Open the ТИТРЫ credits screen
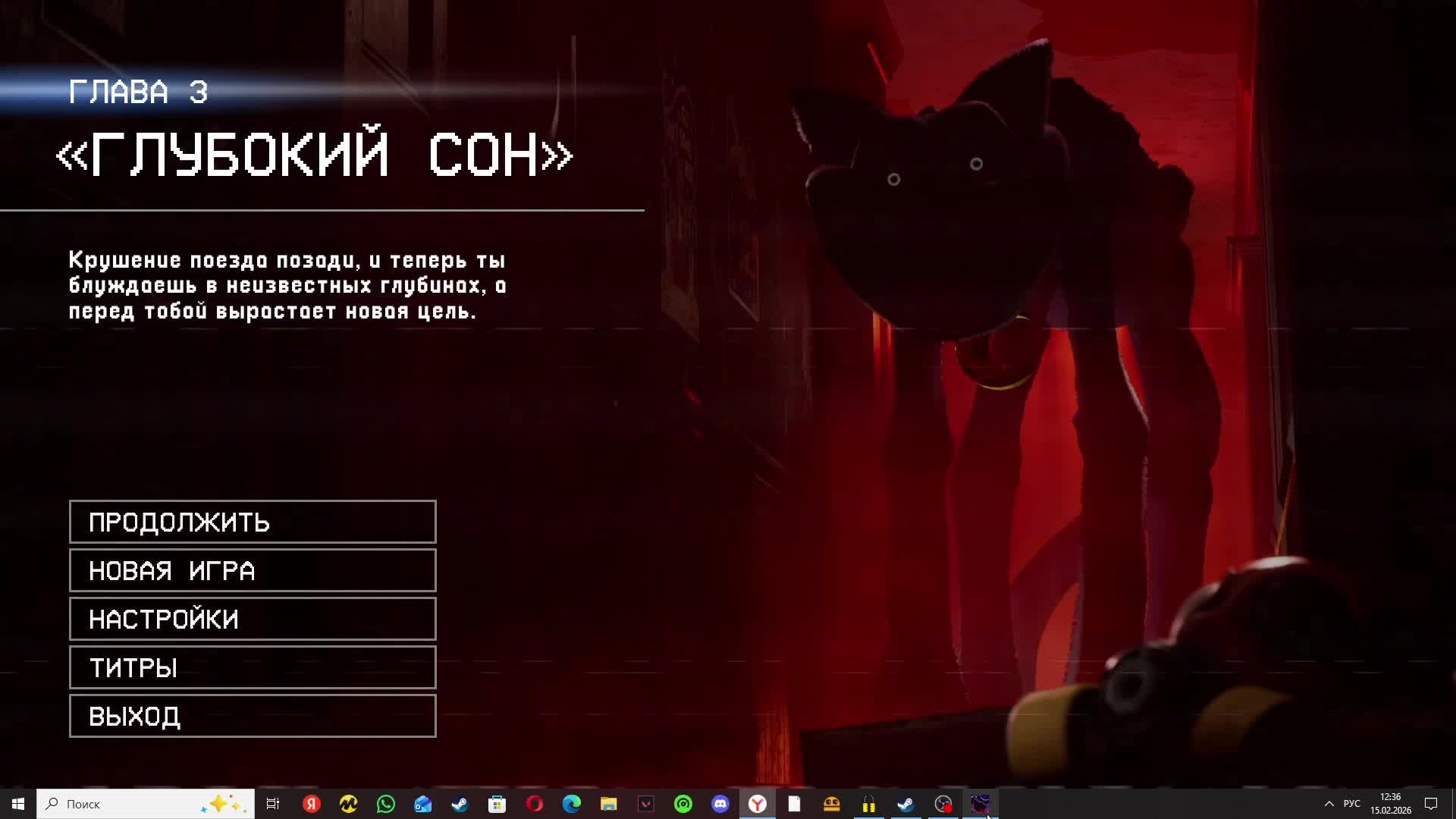The height and width of the screenshot is (819, 1456). 253,667
